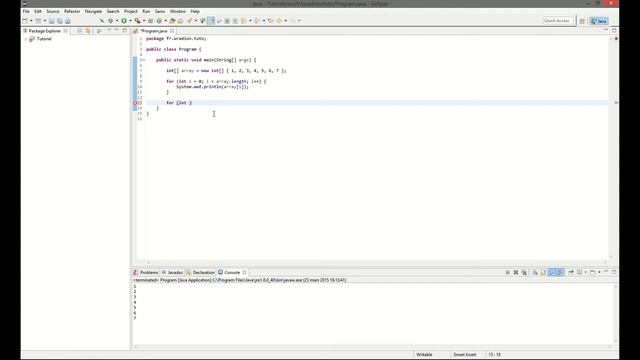Click the Open Console icon
The image size is (640, 360).
coord(593,272)
